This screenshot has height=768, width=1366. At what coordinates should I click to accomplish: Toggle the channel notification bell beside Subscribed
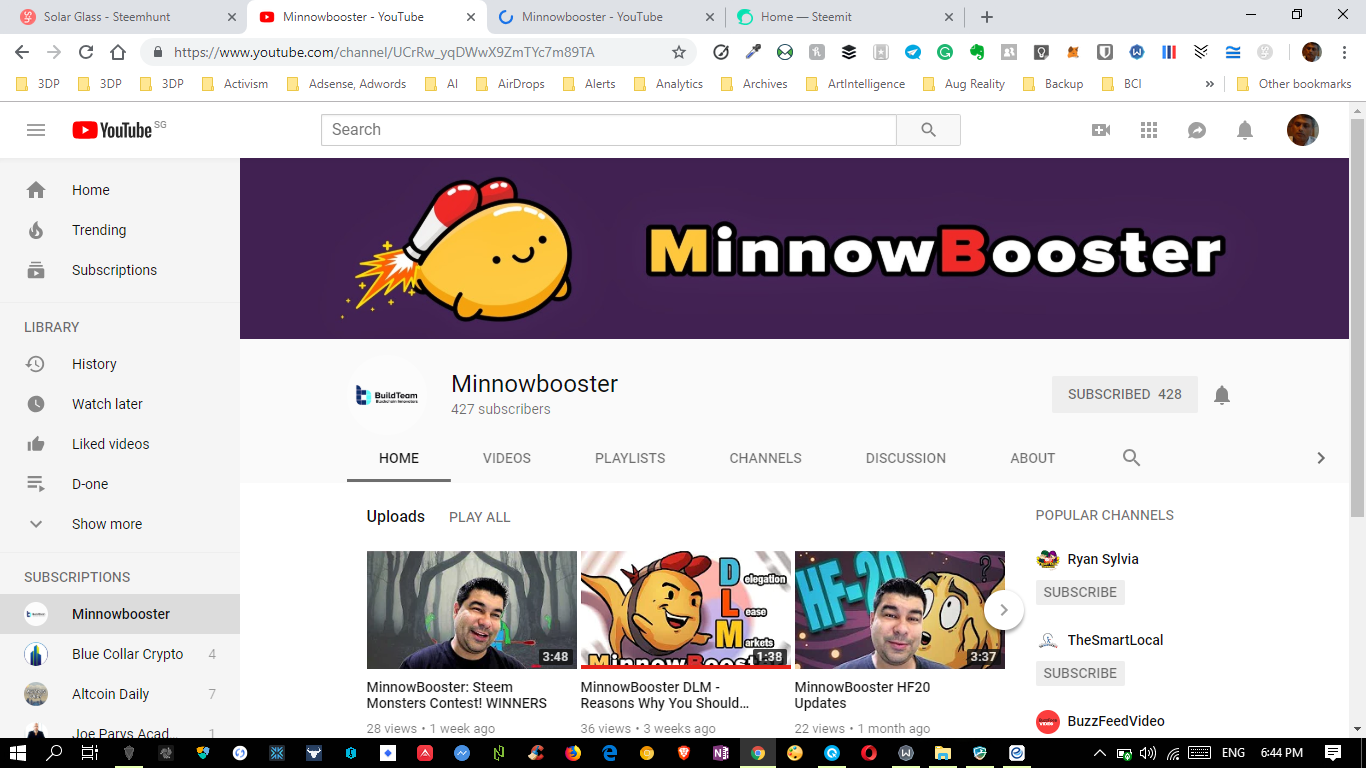1222,395
